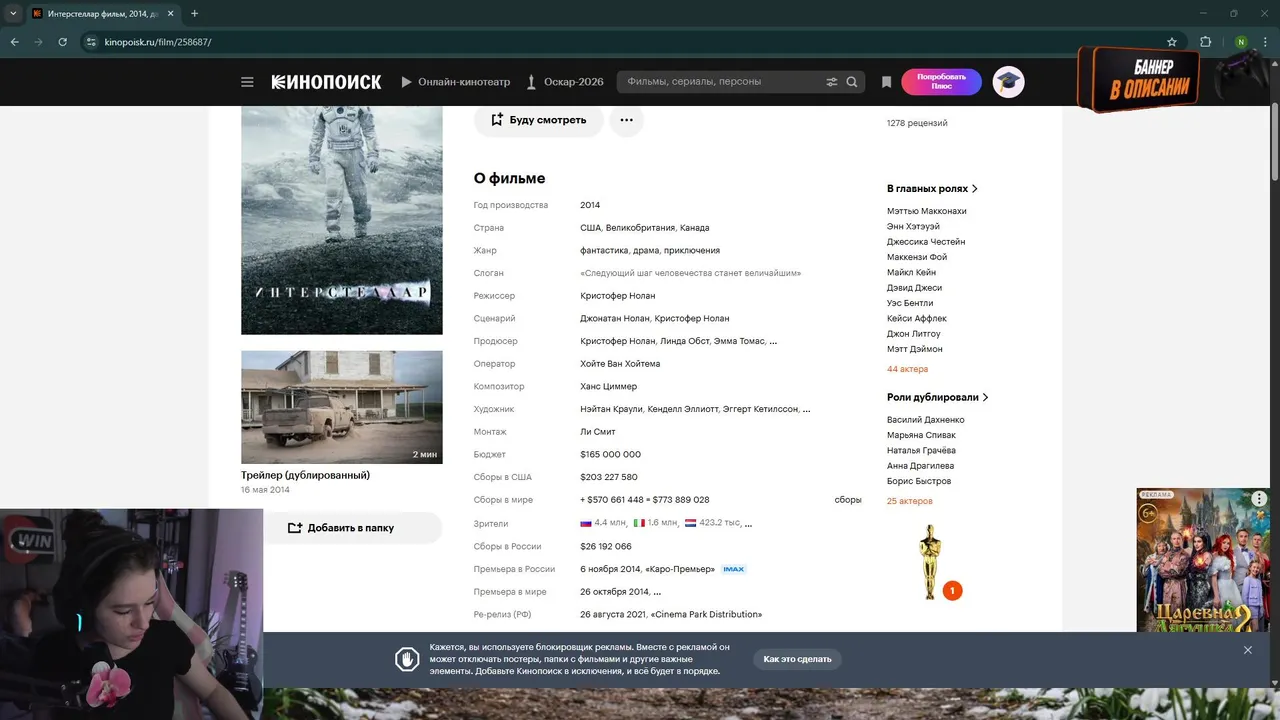Screen dimensions: 1280x720
Task: Open director Кристофер Нолан link
Action: pos(618,296)
